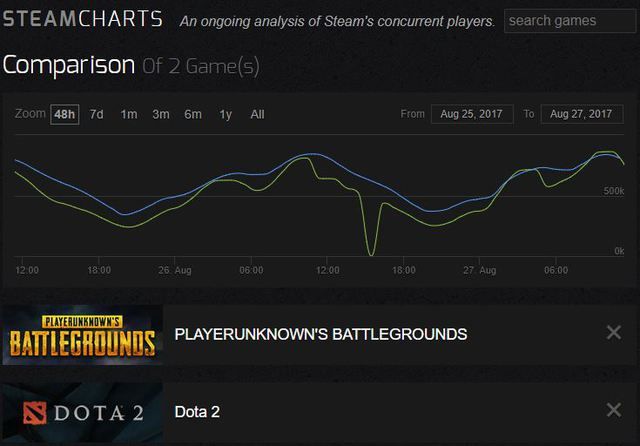Remove PLAYERUNKNOWN'S BATTLEGROUNDS from comparison
Image resolution: width=640 pixels, height=446 pixels.
614,333
